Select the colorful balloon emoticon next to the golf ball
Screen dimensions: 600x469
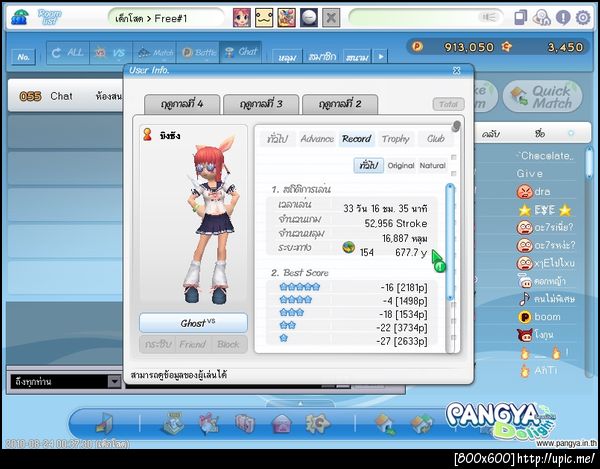click(x=286, y=18)
